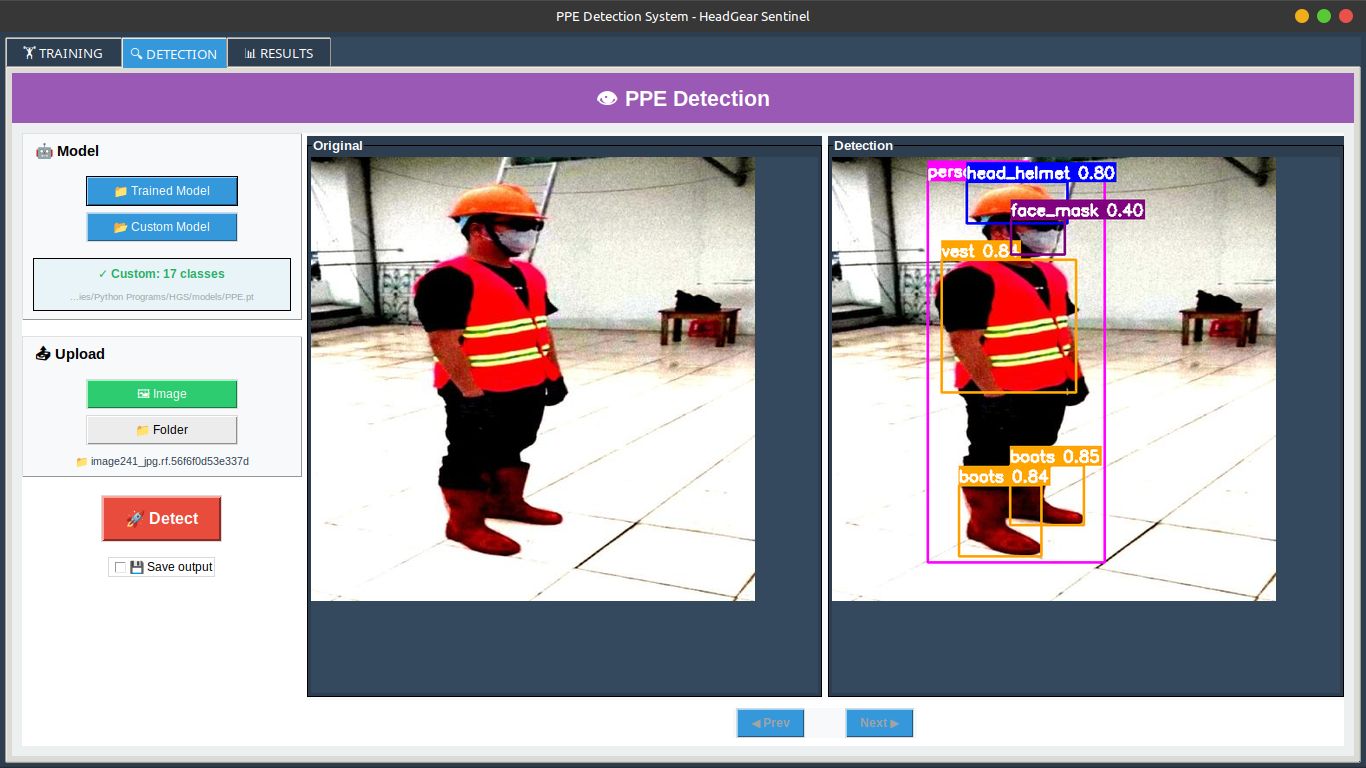Advance to the Next image
The image size is (1366, 768).
(879, 723)
